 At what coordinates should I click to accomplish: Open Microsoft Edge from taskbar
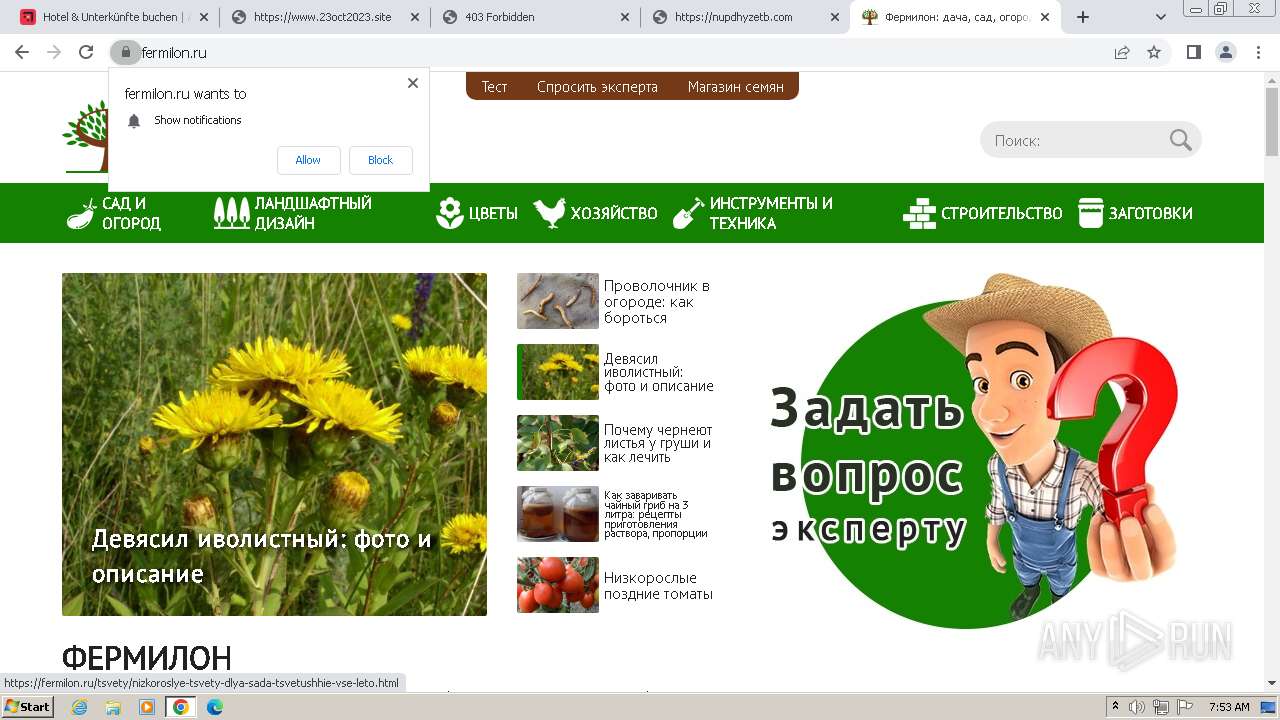click(x=214, y=707)
